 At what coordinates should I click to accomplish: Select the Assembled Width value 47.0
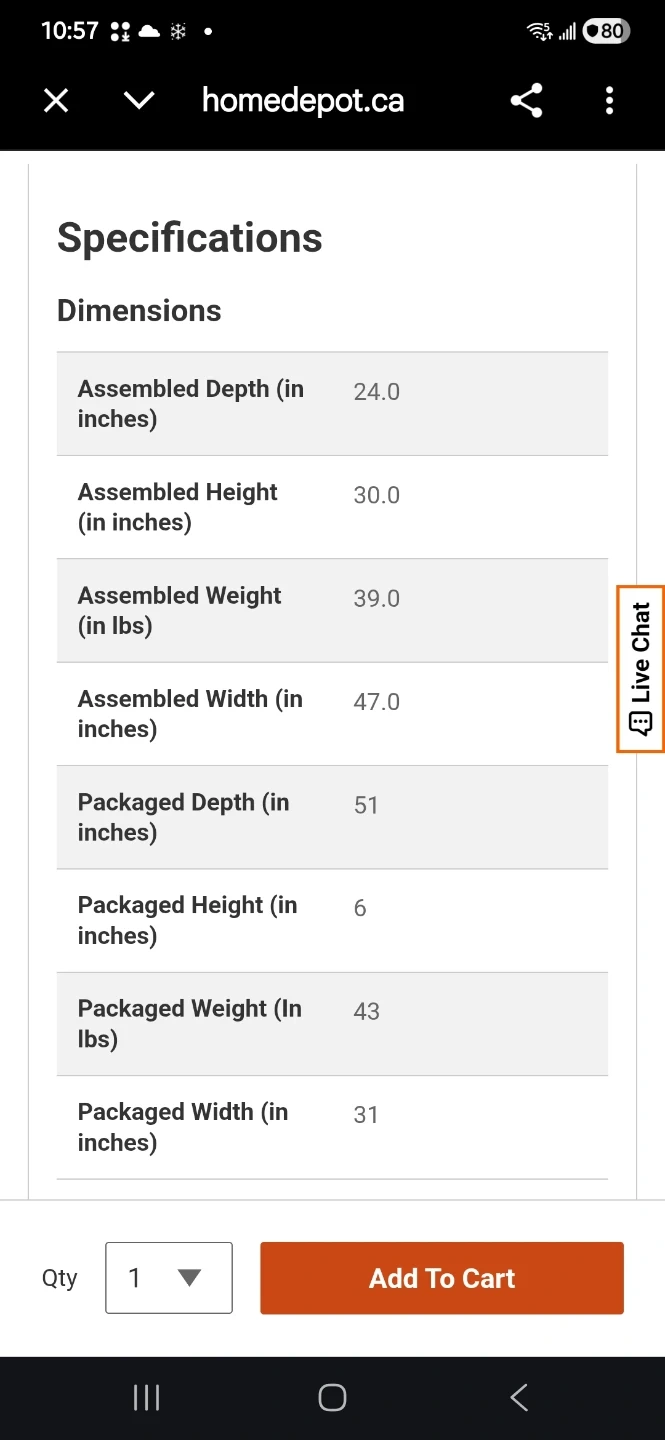coord(376,701)
